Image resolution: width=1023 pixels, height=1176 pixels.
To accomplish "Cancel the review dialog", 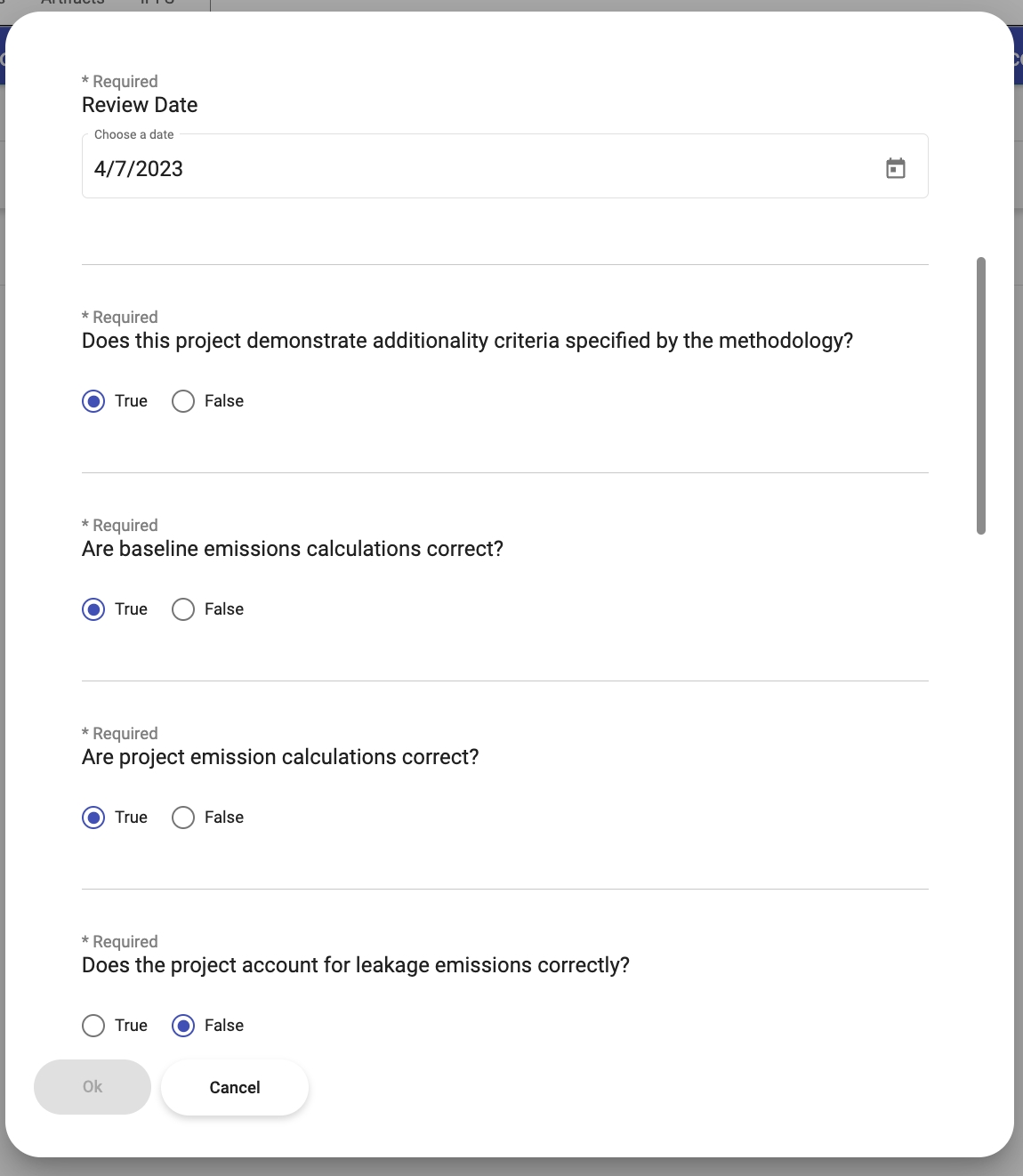I will tap(235, 1087).
